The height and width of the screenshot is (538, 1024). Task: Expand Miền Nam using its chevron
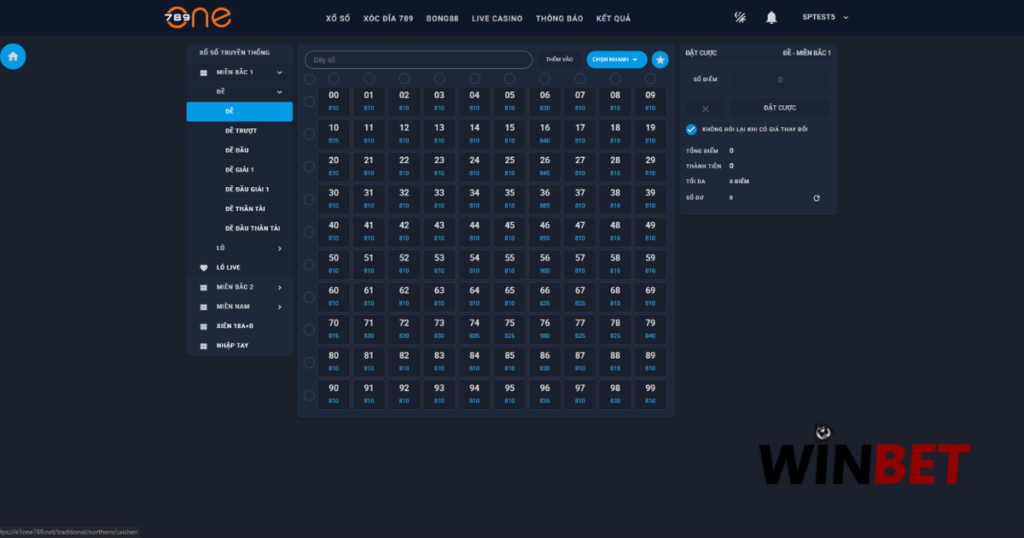coord(280,307)
